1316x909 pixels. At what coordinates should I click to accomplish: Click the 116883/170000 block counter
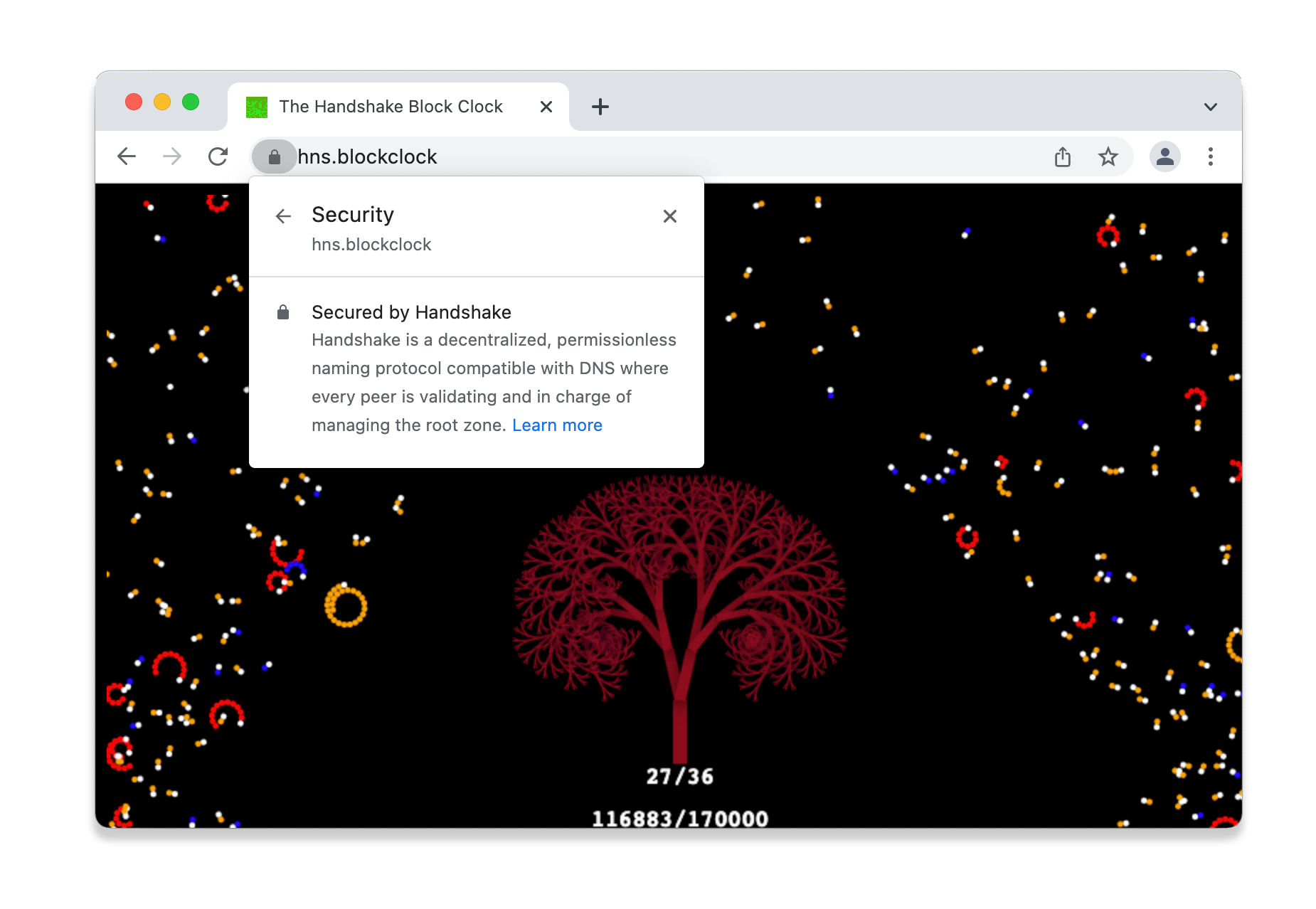pos(679,819)
